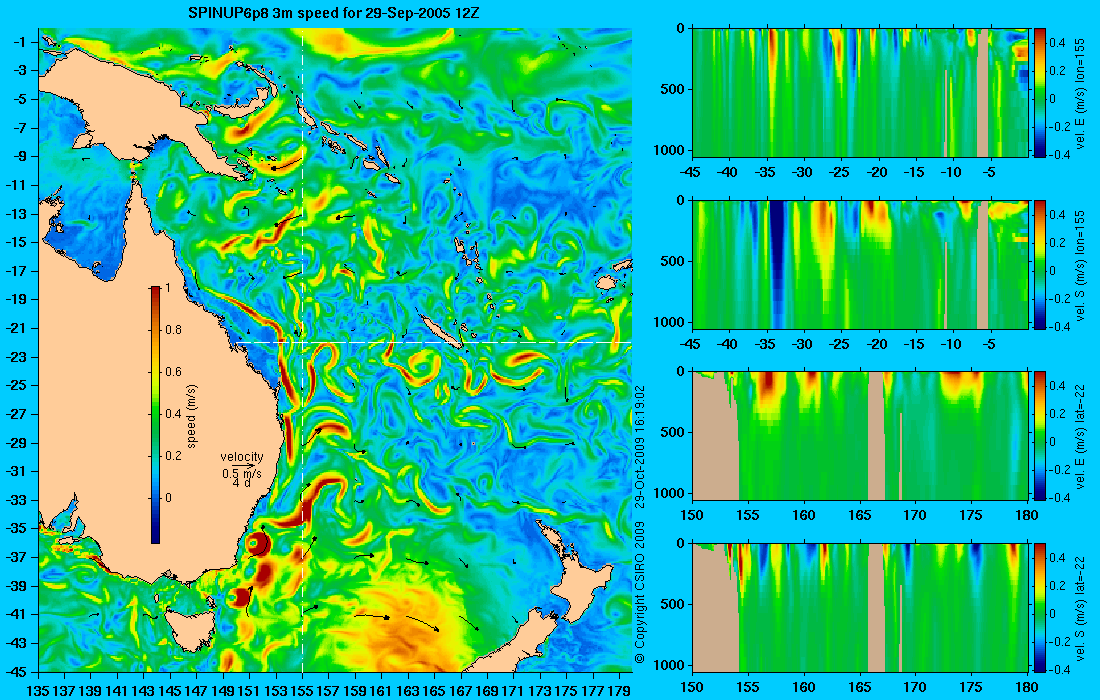1100x700 pixels.
Task: Click the title 'SPINUP6p8 3m speed for 29-Sep-2005 12Z'
Action: point(334,13)
